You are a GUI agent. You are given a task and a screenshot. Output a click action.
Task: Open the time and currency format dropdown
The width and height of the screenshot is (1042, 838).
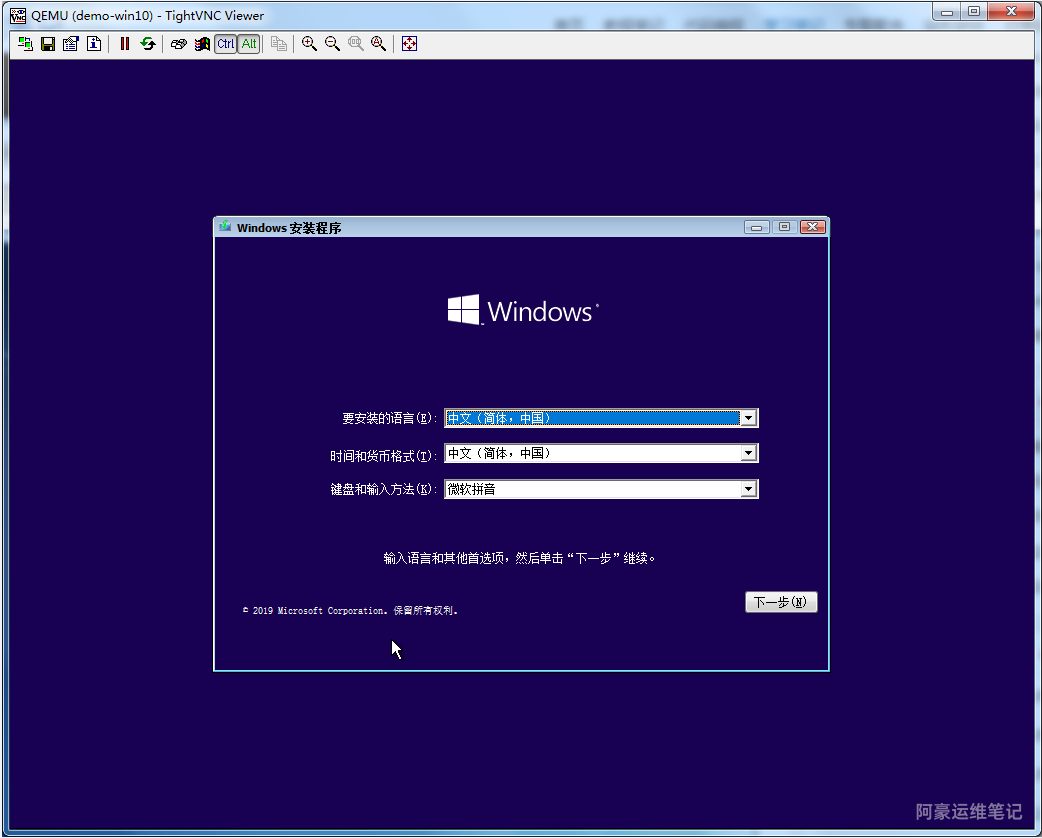point(601,453)
